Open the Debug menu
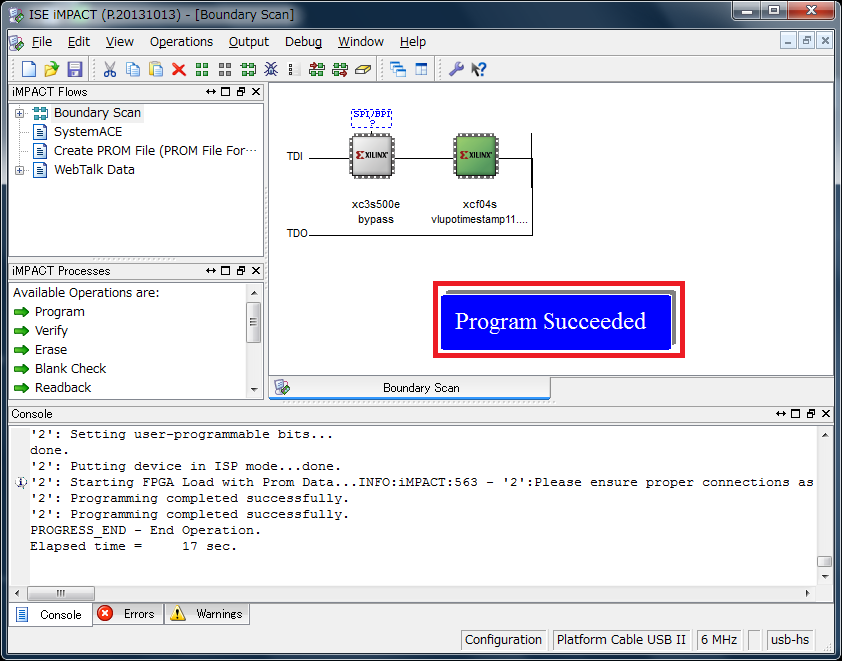This screenshot has width=842, height=661. 303,42
